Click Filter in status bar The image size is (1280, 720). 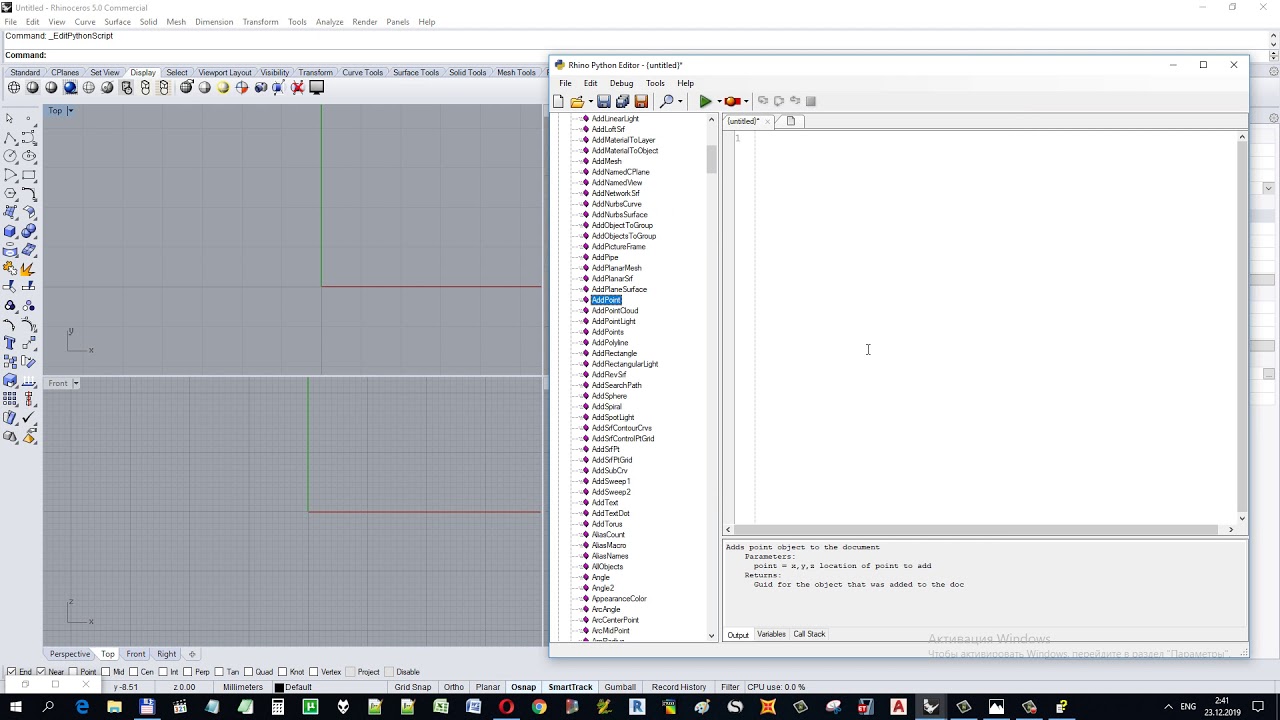coord(730,687)
